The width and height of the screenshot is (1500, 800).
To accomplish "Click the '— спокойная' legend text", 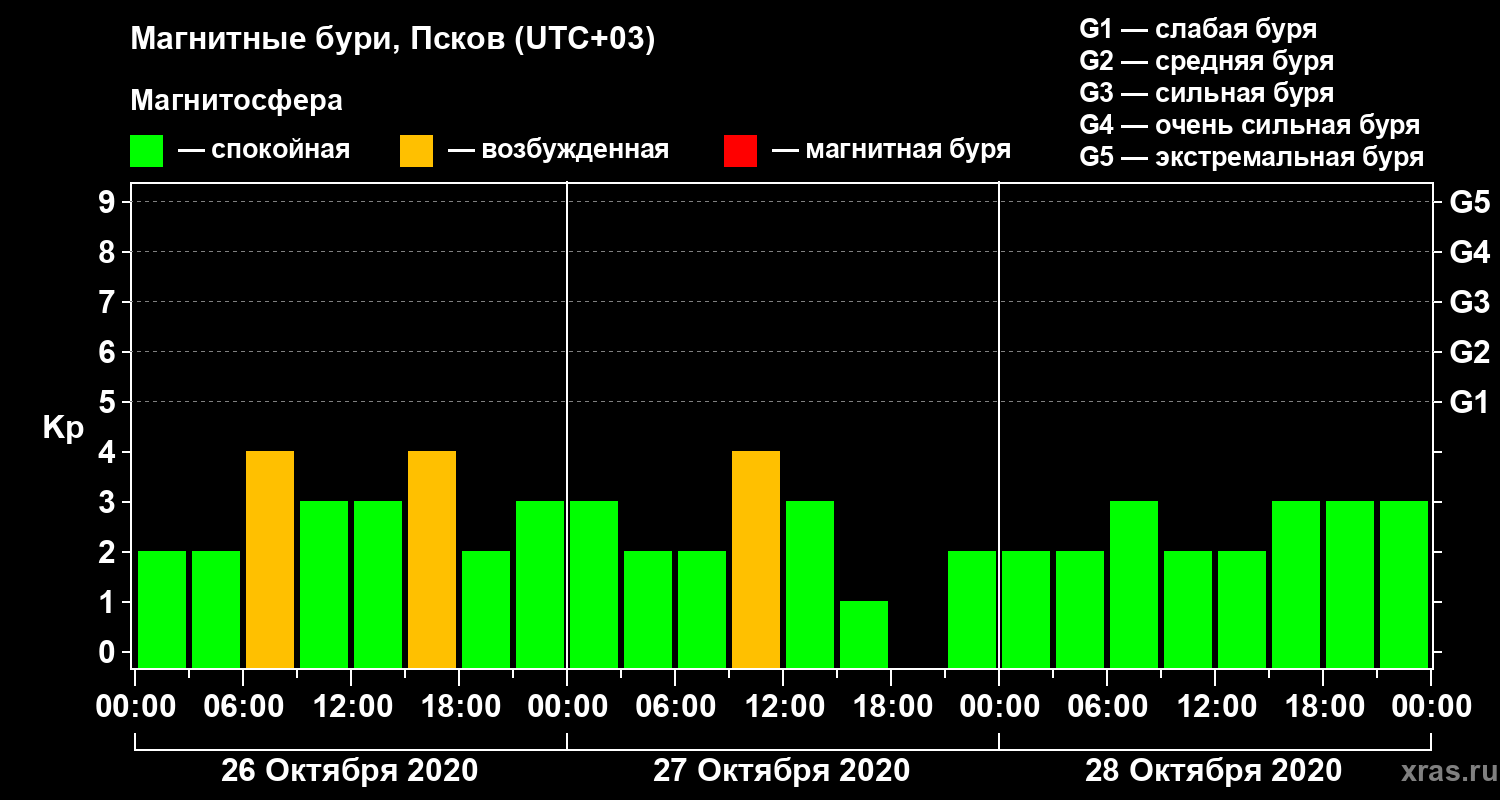I will [263, 151].
